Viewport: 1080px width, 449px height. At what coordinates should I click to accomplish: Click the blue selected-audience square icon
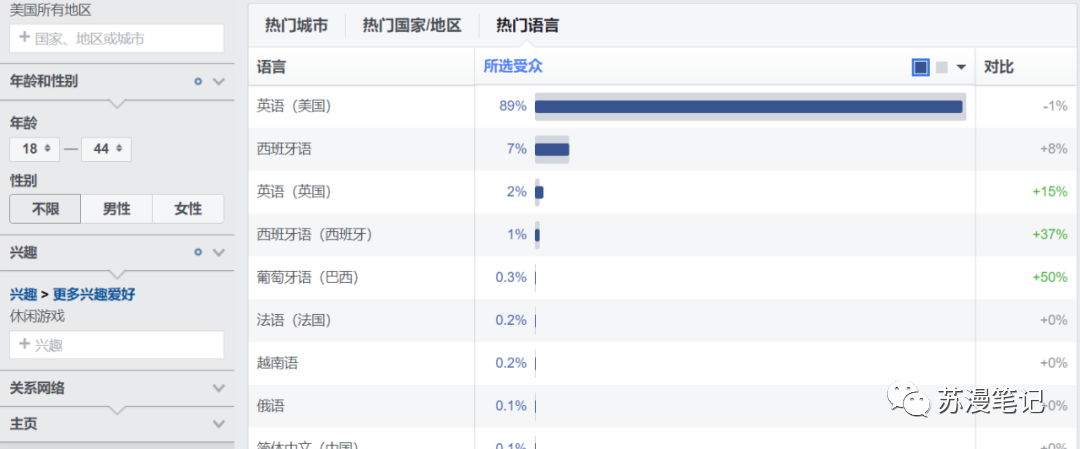click(920, 67)
